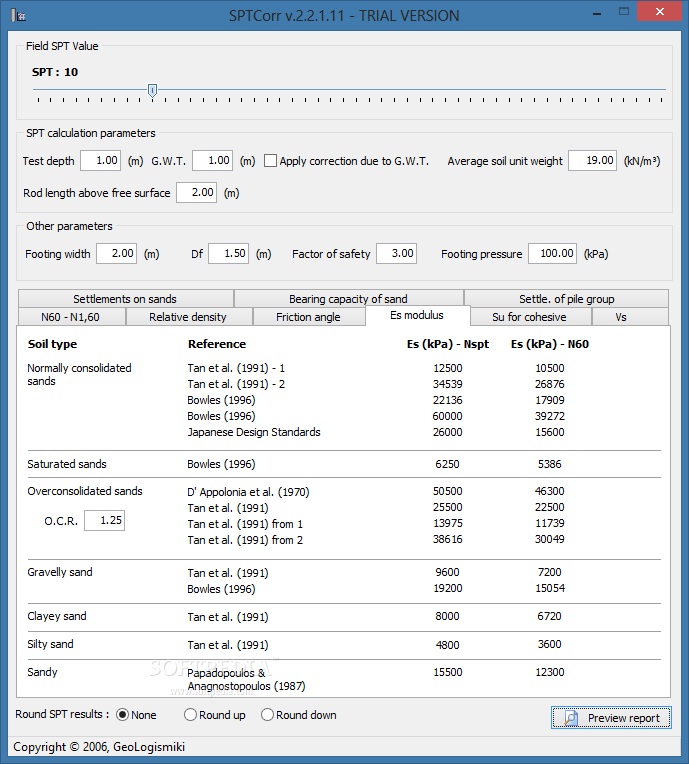Viewport: 689px width, 764px height.
Task: Maximize the SPTCorr window
Action: [x=624, y=12]
